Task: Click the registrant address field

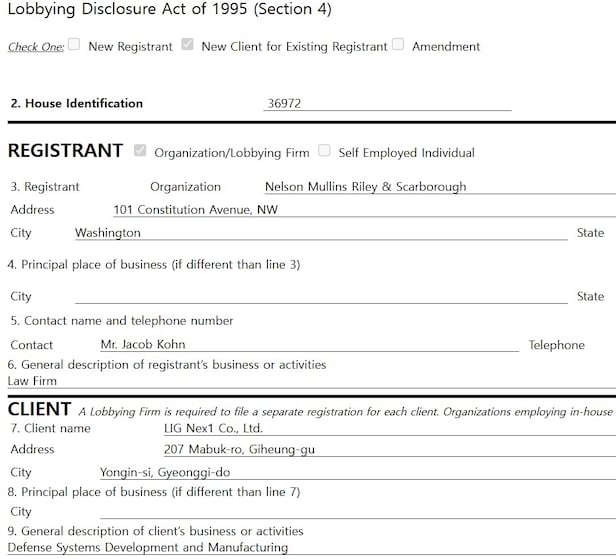Action: pyautogui.click(x=360, y=210)
